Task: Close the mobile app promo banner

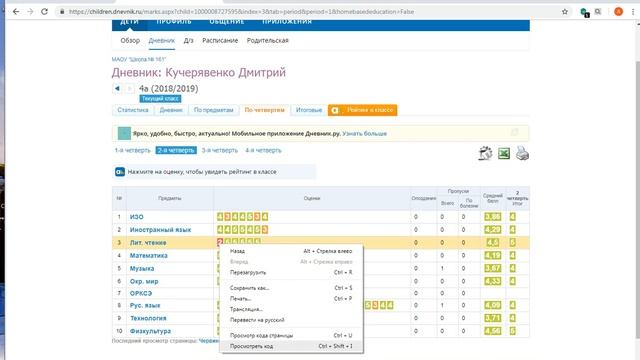Action: [515, 132]
